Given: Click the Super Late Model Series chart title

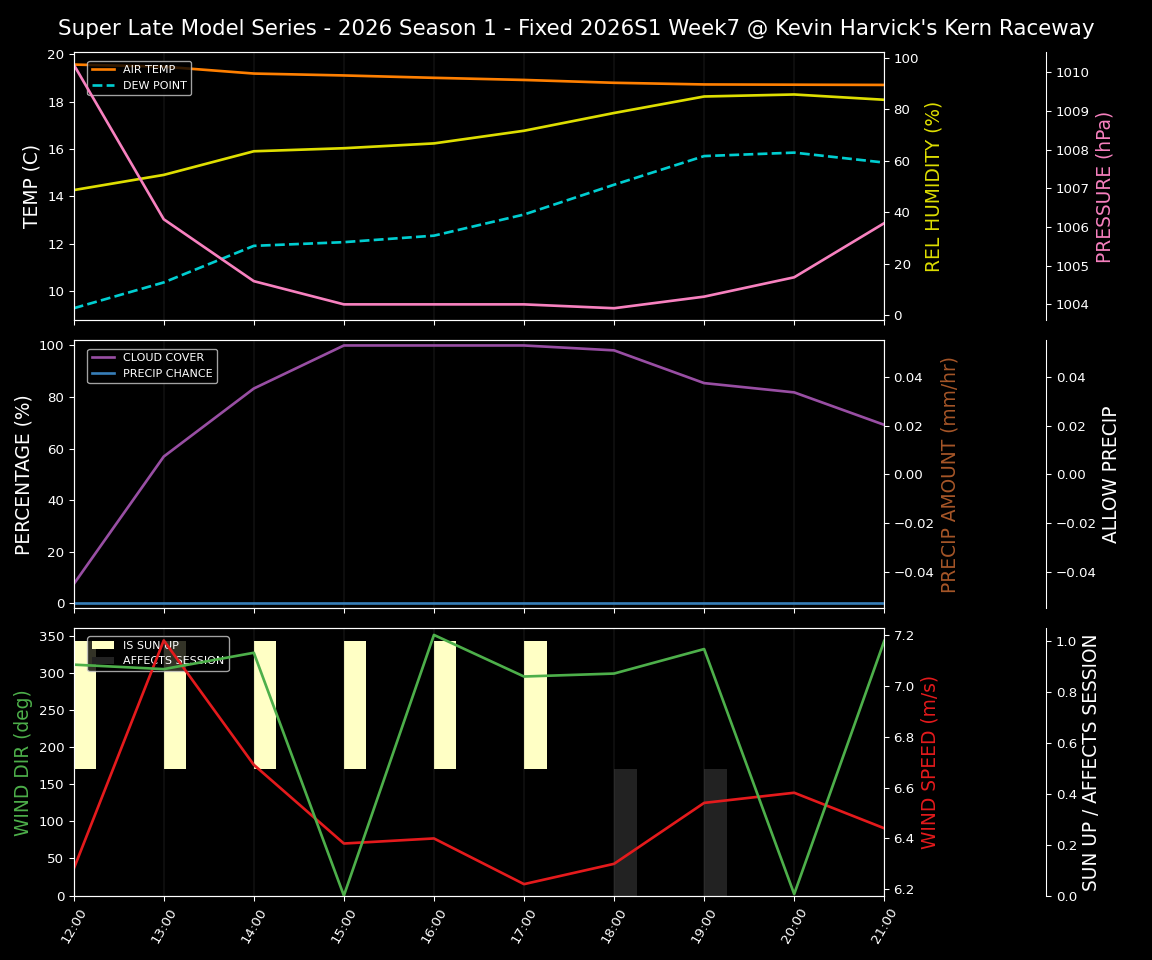Looking at the screenshot, I should coord(576,28).
